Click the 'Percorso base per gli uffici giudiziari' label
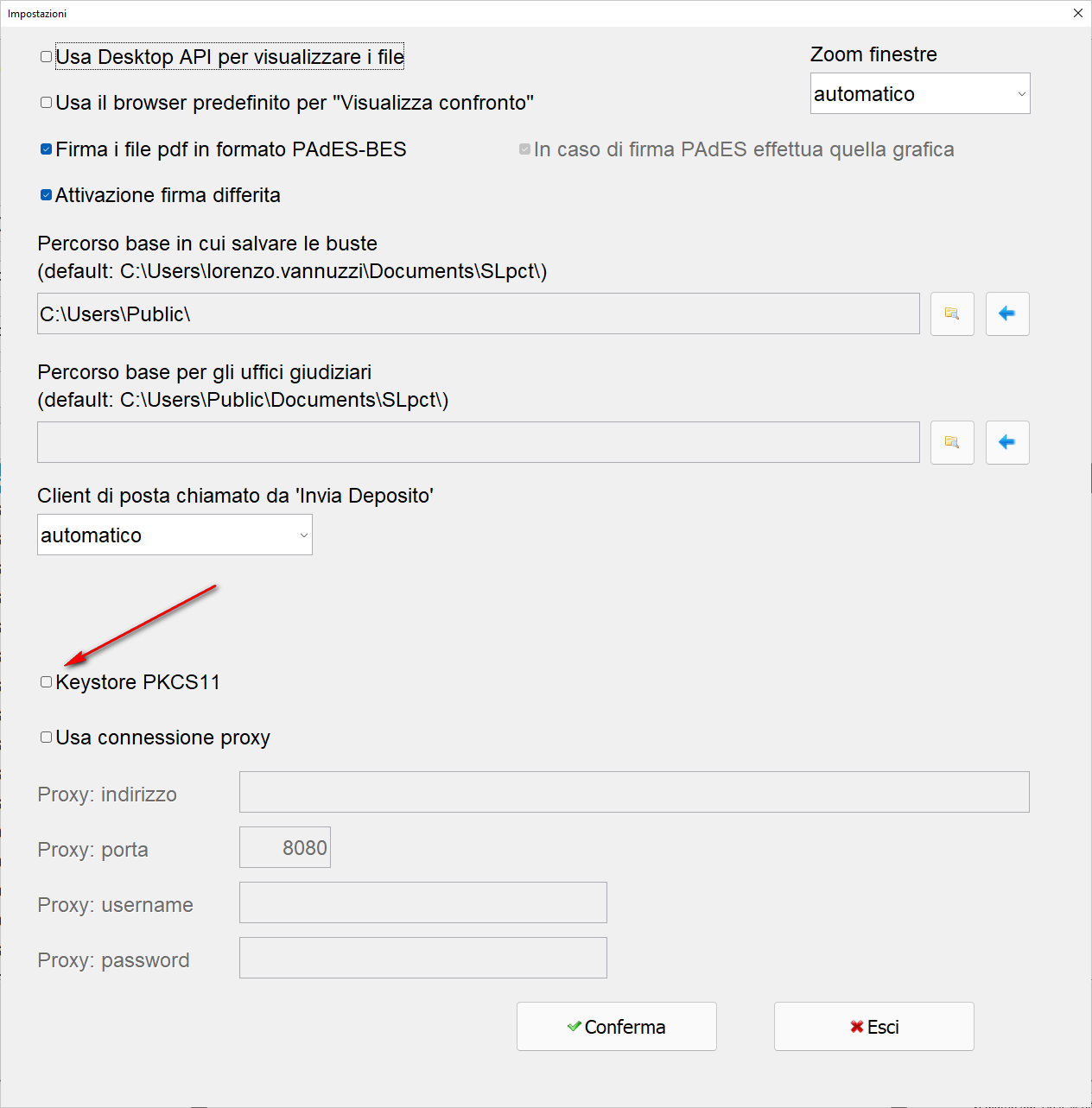This screenshot has height=1108, width=1092. pos(205,372)
